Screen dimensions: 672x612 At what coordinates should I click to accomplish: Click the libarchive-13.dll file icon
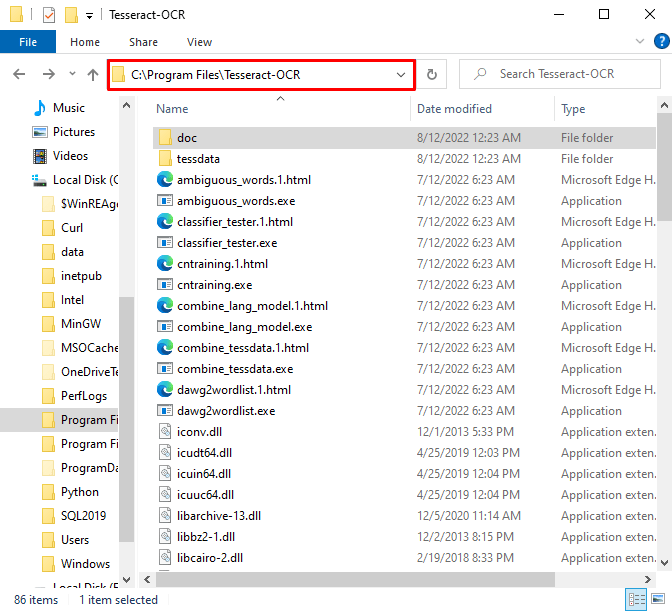point(165,516)
